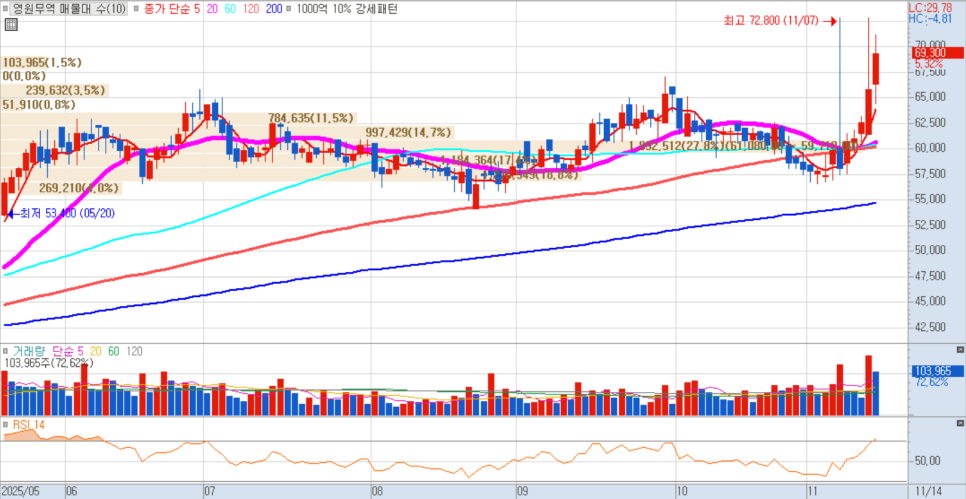This screenshot has height=499, width=966.
Task: Click the 72.62% value on volume axis
Action: coord(930,382)
